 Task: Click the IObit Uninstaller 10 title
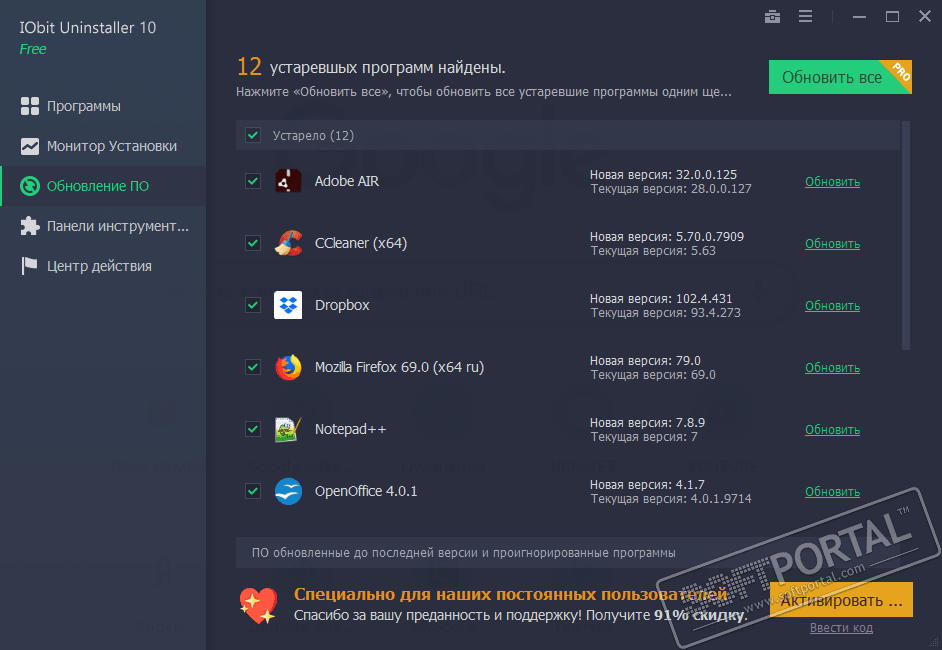88,28
